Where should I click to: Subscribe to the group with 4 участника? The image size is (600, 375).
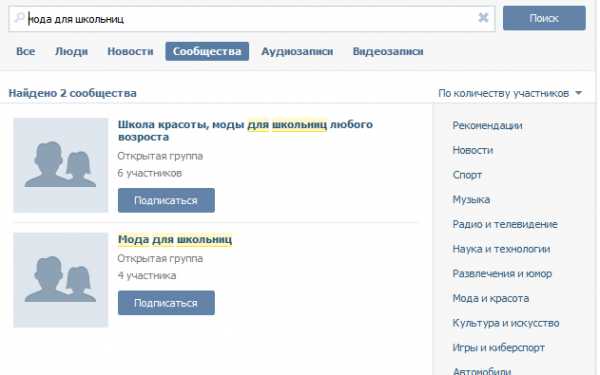166,303
